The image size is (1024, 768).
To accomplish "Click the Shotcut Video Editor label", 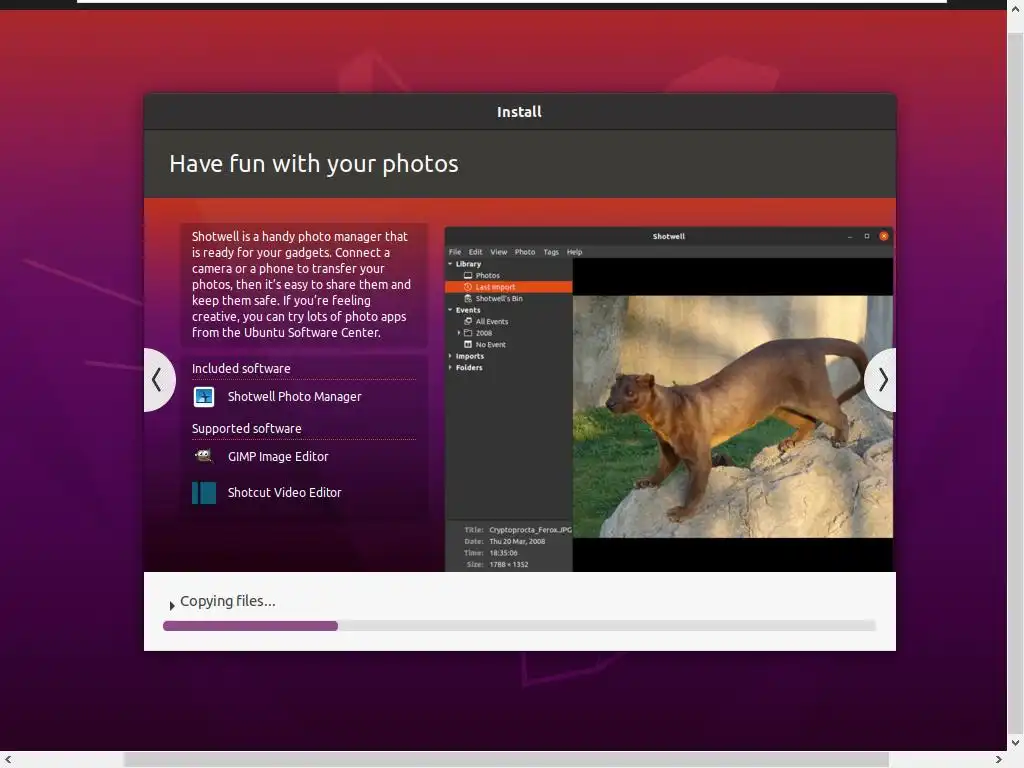I will [x=285, y=492].
